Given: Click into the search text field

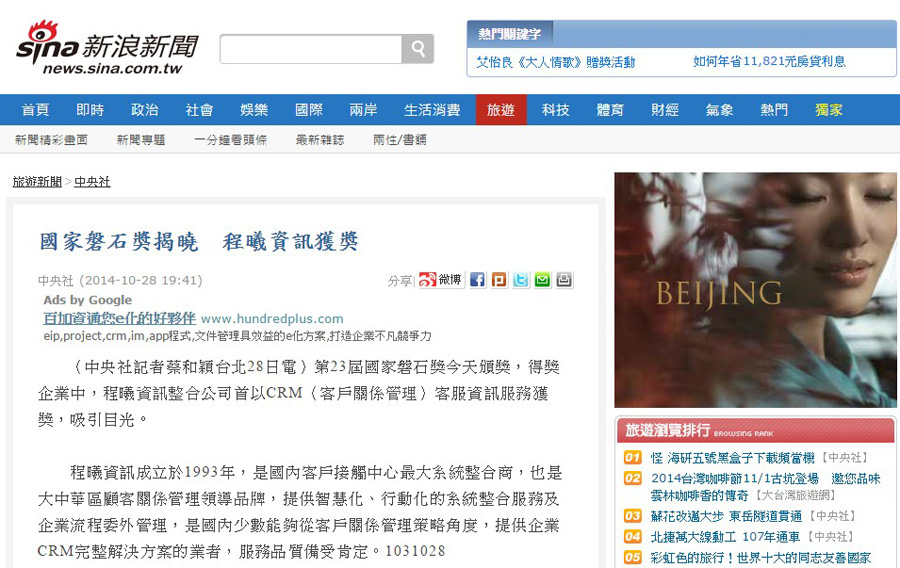Looking at the screenshot, I should click(311, 49).
